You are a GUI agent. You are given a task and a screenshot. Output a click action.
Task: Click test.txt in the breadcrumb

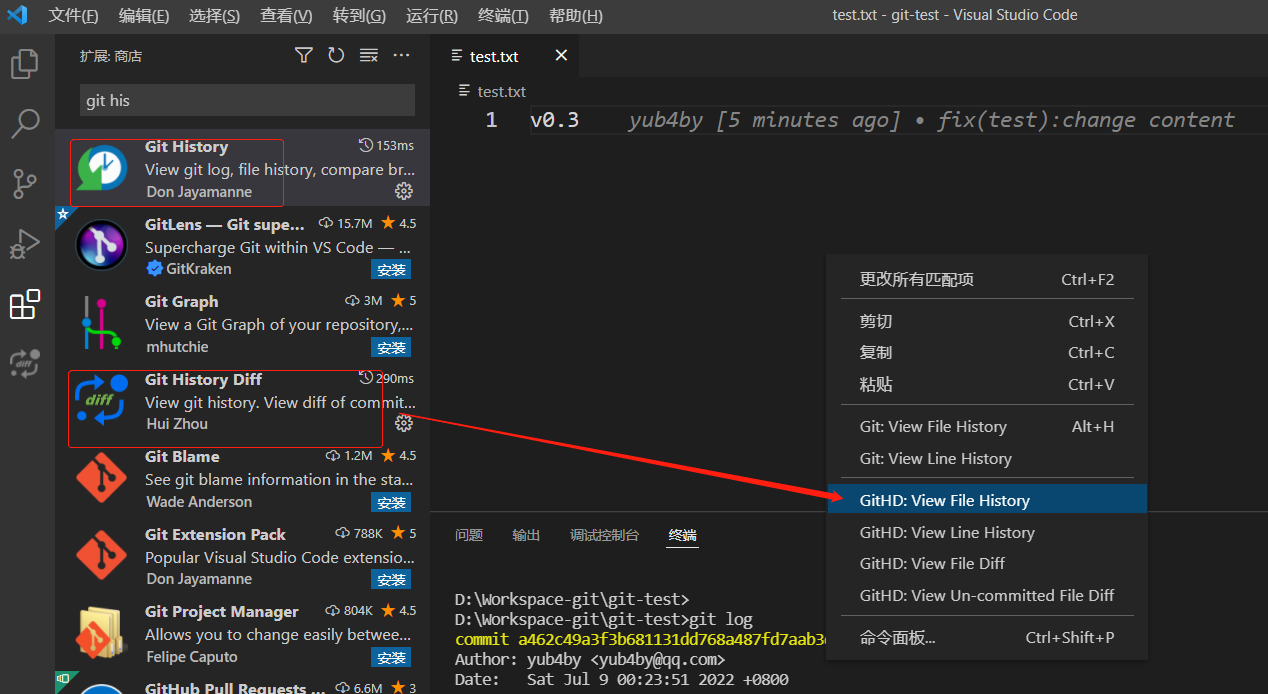pos(501,91)
